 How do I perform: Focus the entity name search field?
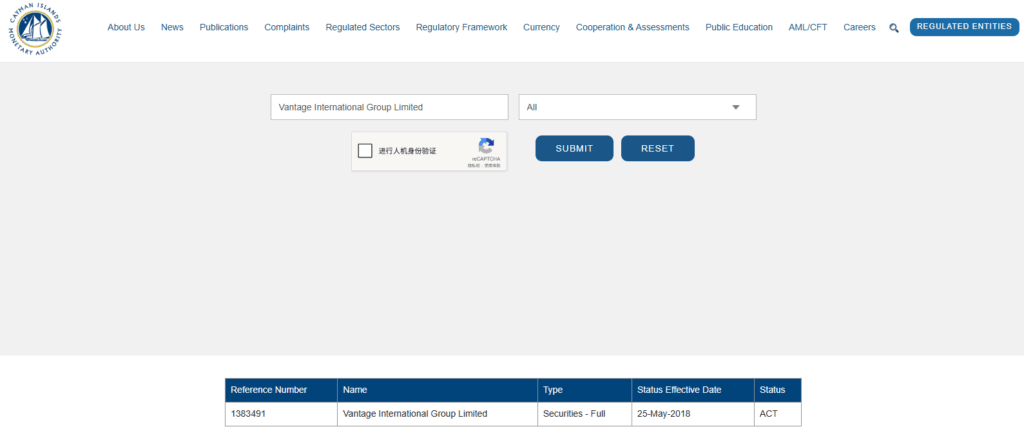pyautogui.click(x=389, y=107)
